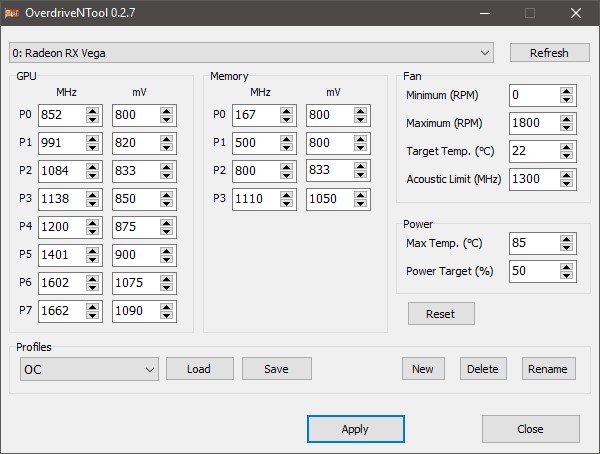Increase GPU P1 MHz with up arrow

(x=92, y=139)
